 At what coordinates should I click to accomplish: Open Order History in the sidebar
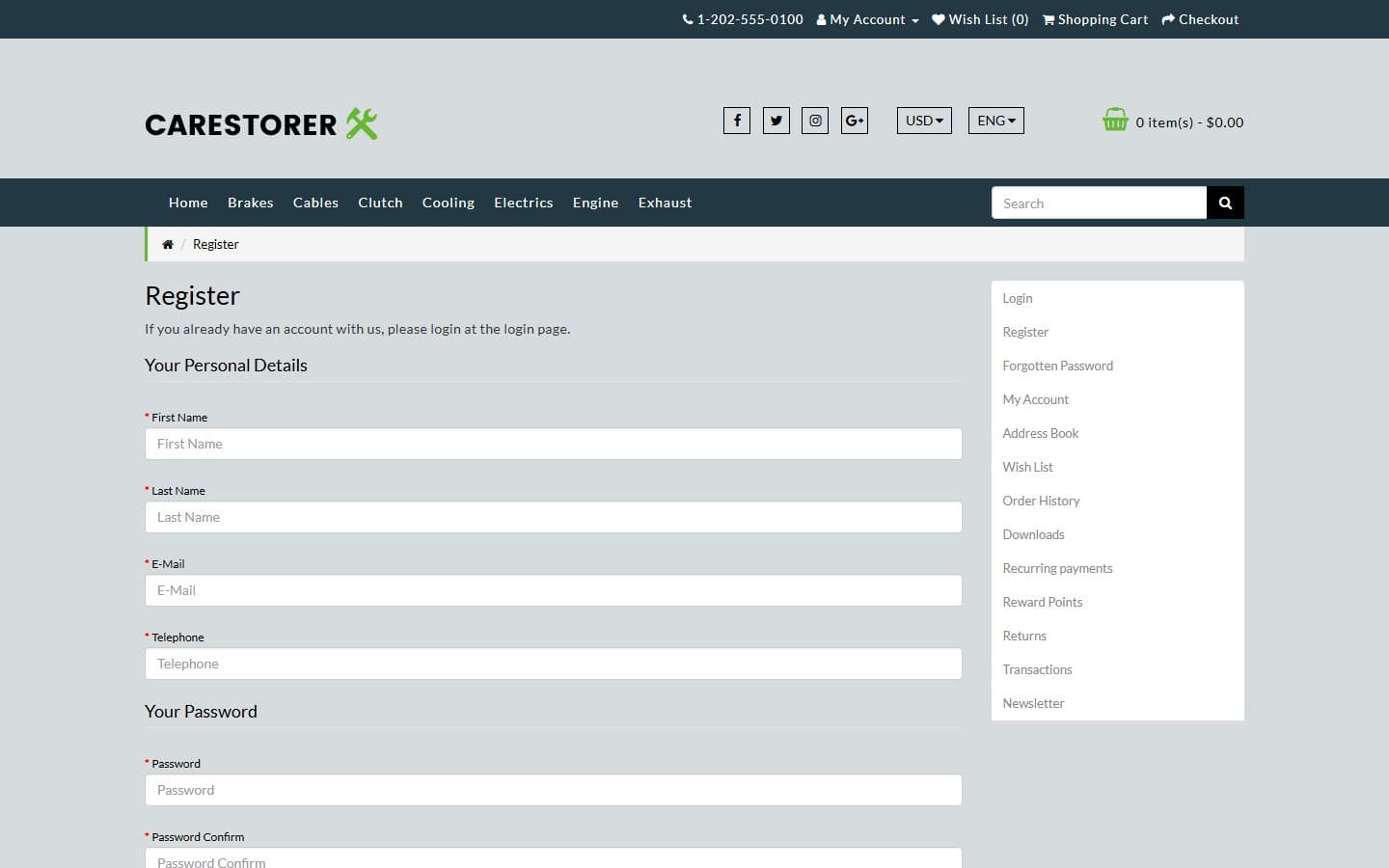(1041, 501)
